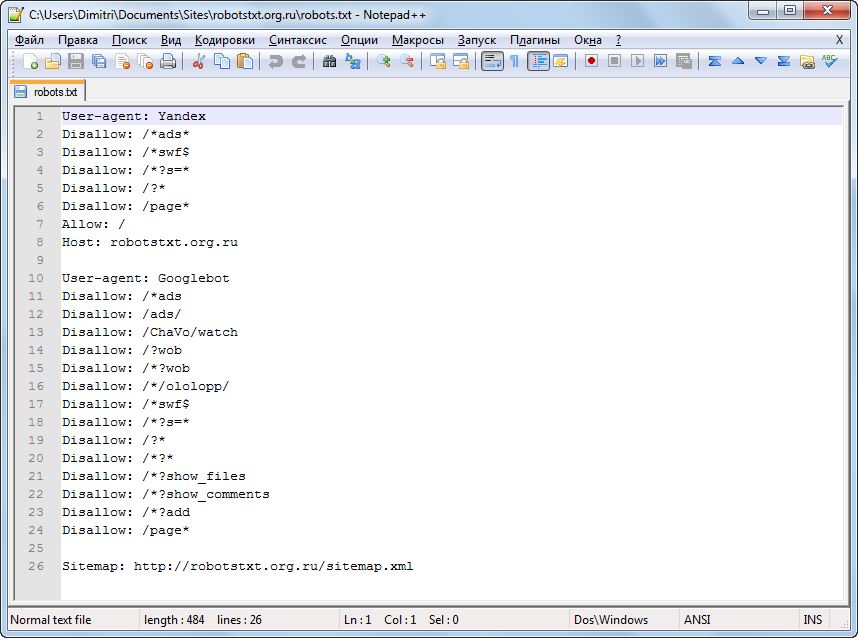Click the blue up triangle toolbar icon
Image resolution: width=858 pixels, height=638 pixels.
(738, 61)
